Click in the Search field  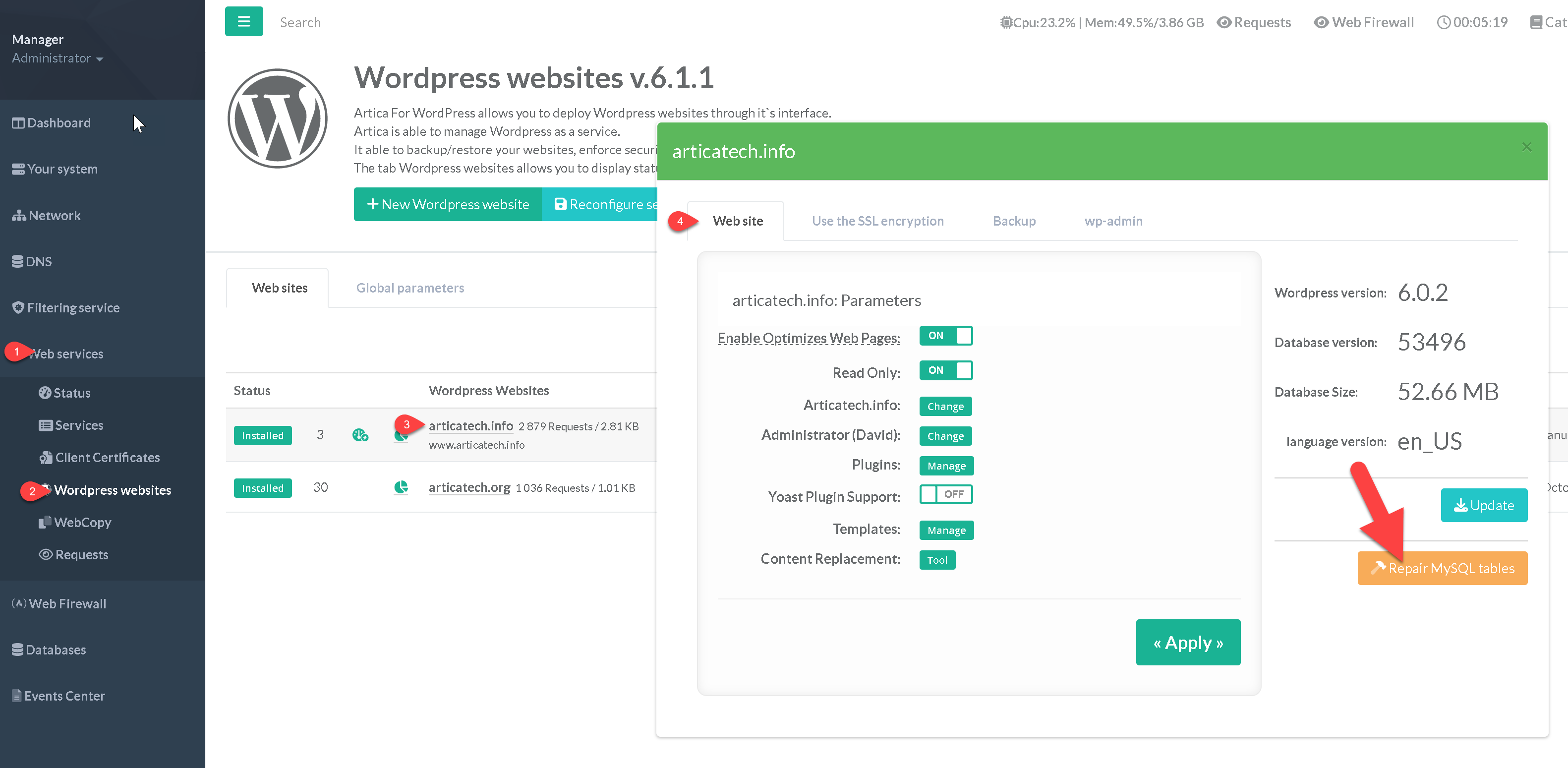tap(300, 22)
